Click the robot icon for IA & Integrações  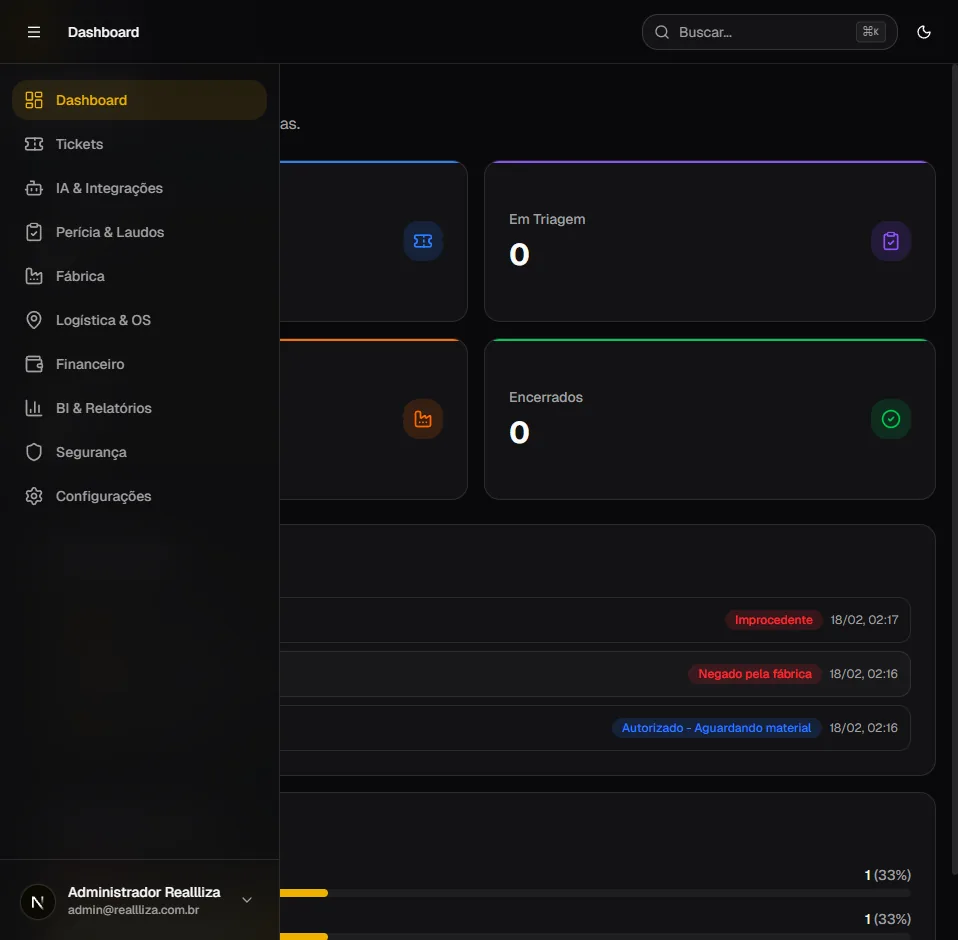34,188
